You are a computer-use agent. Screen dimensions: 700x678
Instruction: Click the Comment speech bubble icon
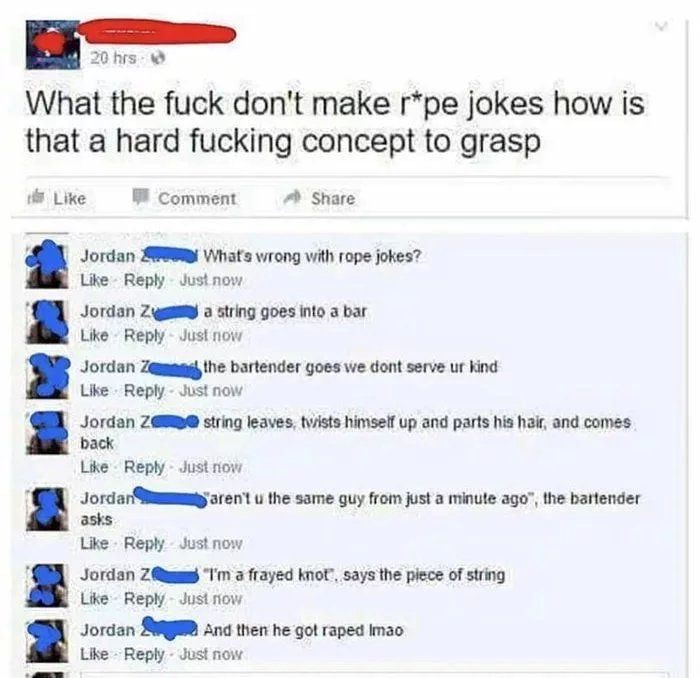(x=140, y=197)
